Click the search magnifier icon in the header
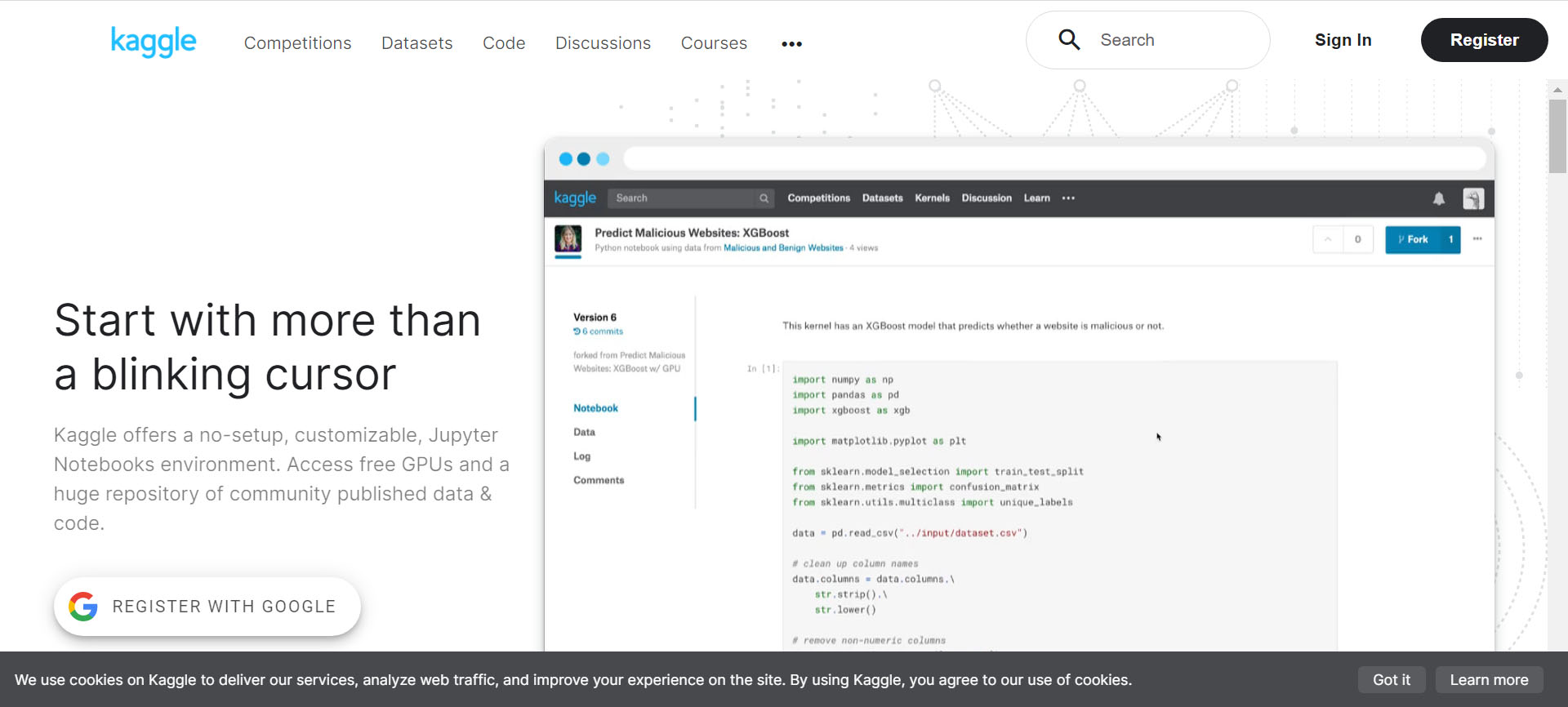This screenshot has height=707, width=1568. [1069, 39]
